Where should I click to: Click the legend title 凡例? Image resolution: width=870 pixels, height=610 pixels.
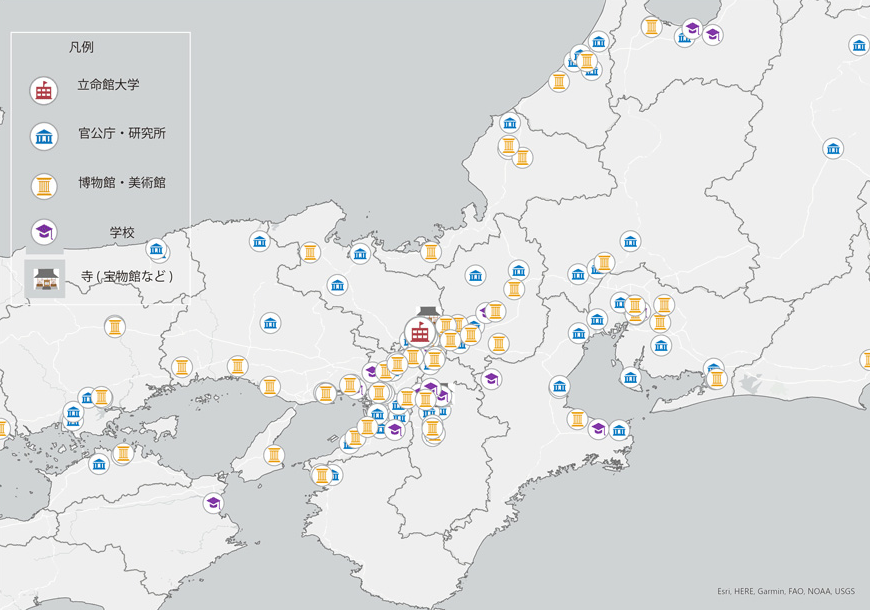(x=81, y=48)
